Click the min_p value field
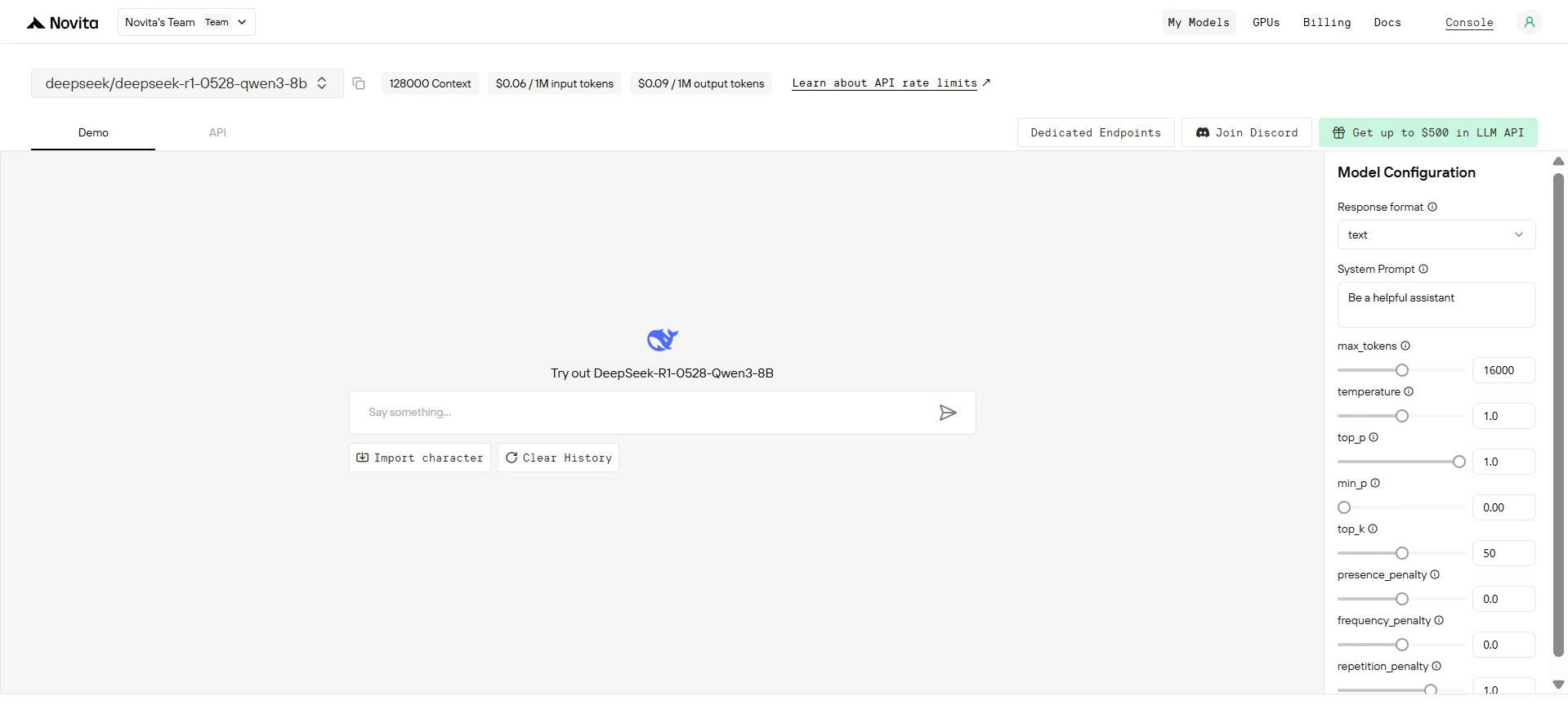 click(1504, 507)
